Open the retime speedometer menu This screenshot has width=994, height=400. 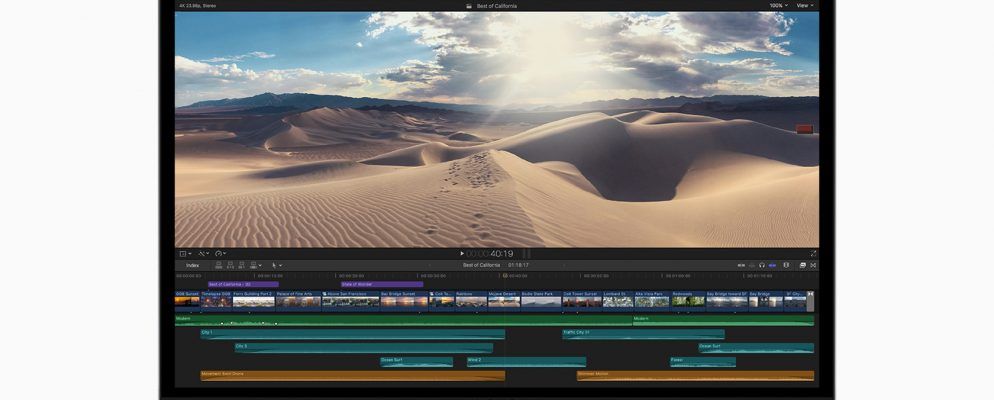click(221, 254)
